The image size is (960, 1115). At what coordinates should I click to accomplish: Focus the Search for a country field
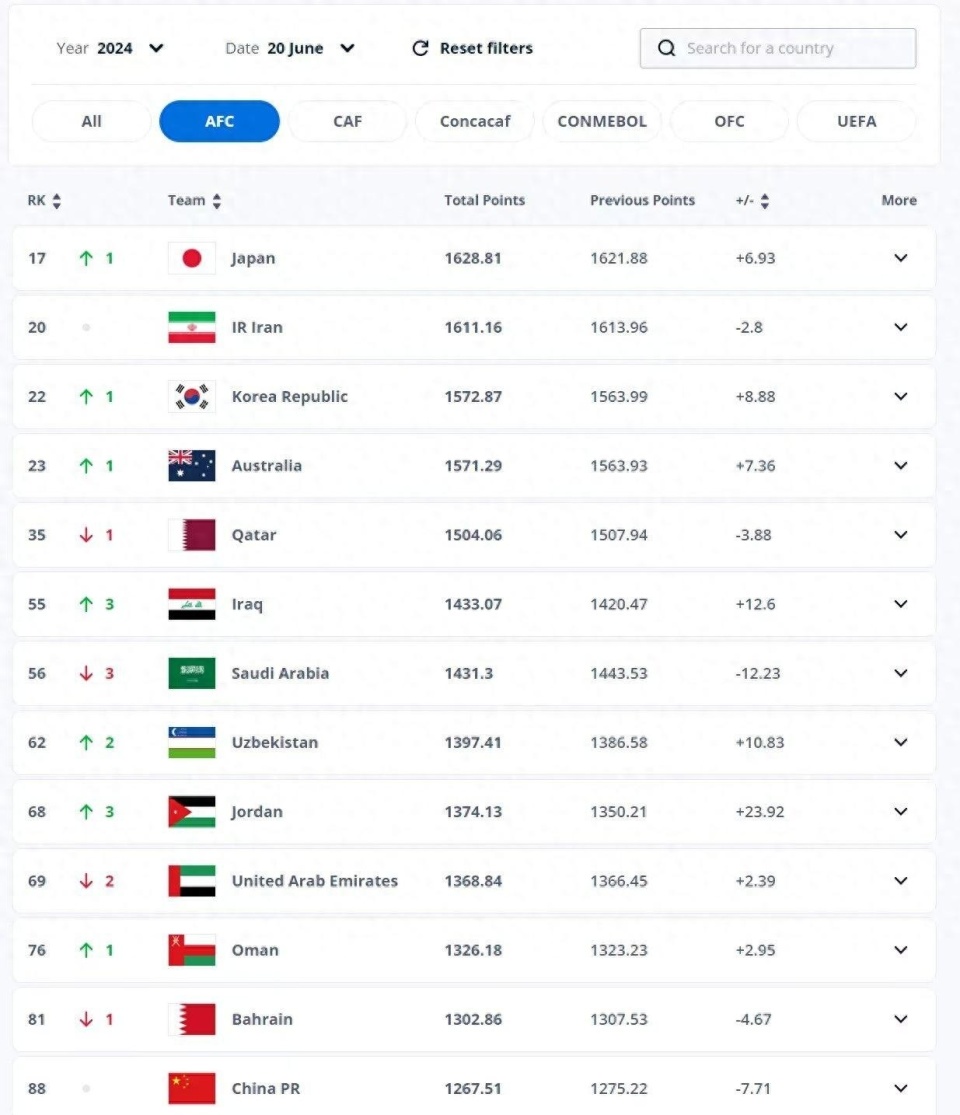click(x=778, y=48)
